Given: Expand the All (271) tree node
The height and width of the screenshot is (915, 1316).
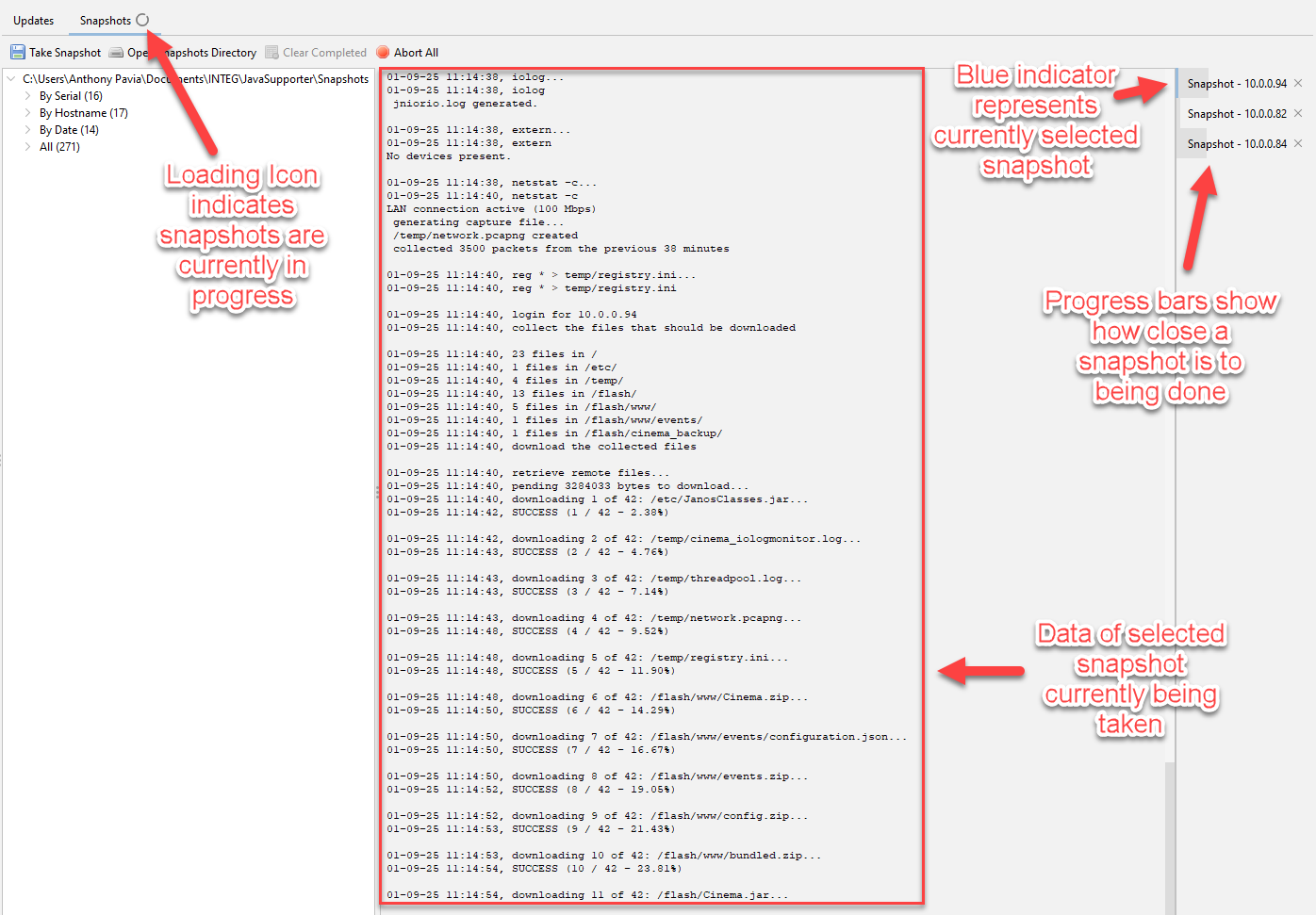Looking at the screenshot, I should coord(28,147).
